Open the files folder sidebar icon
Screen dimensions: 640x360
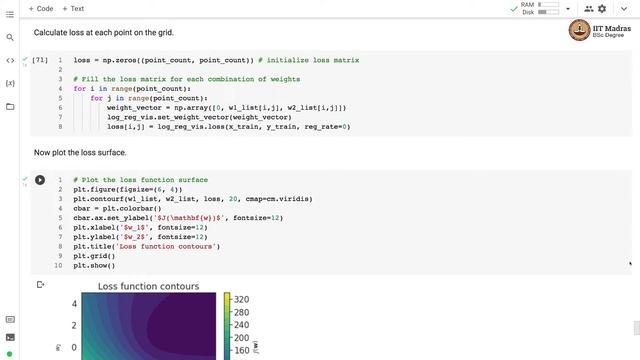(10, 107)
